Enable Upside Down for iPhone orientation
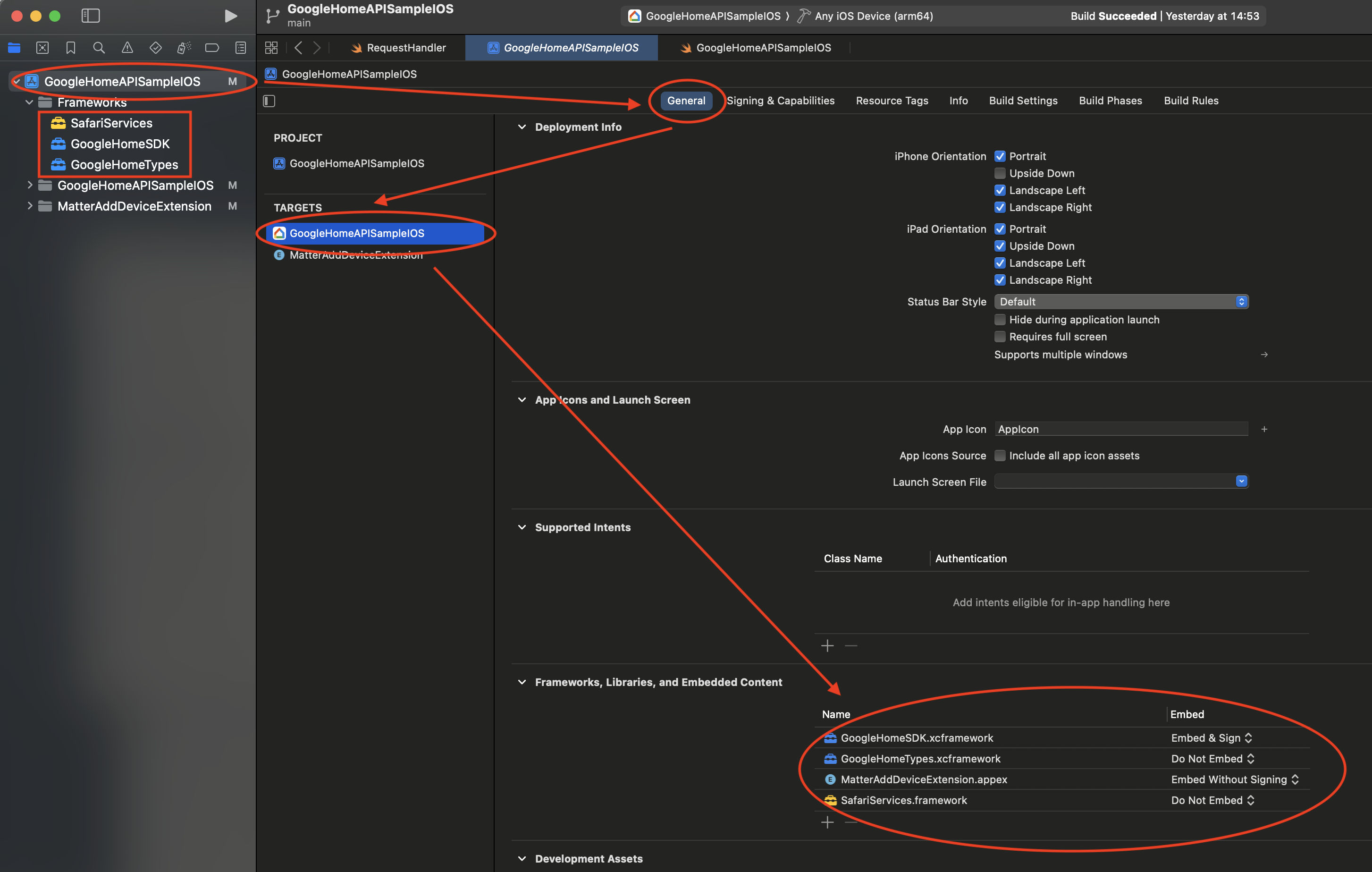1372x872 pixels. click(1001, 173)
